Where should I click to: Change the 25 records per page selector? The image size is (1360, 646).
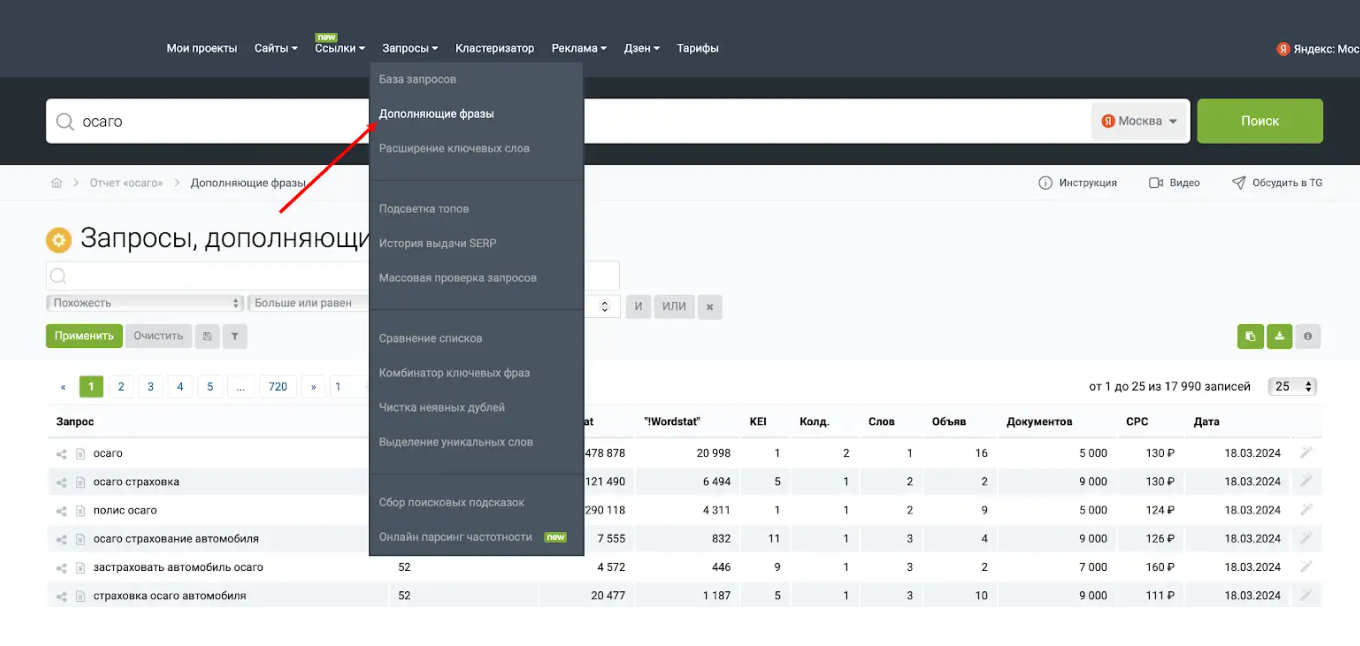coord(1291,387)
